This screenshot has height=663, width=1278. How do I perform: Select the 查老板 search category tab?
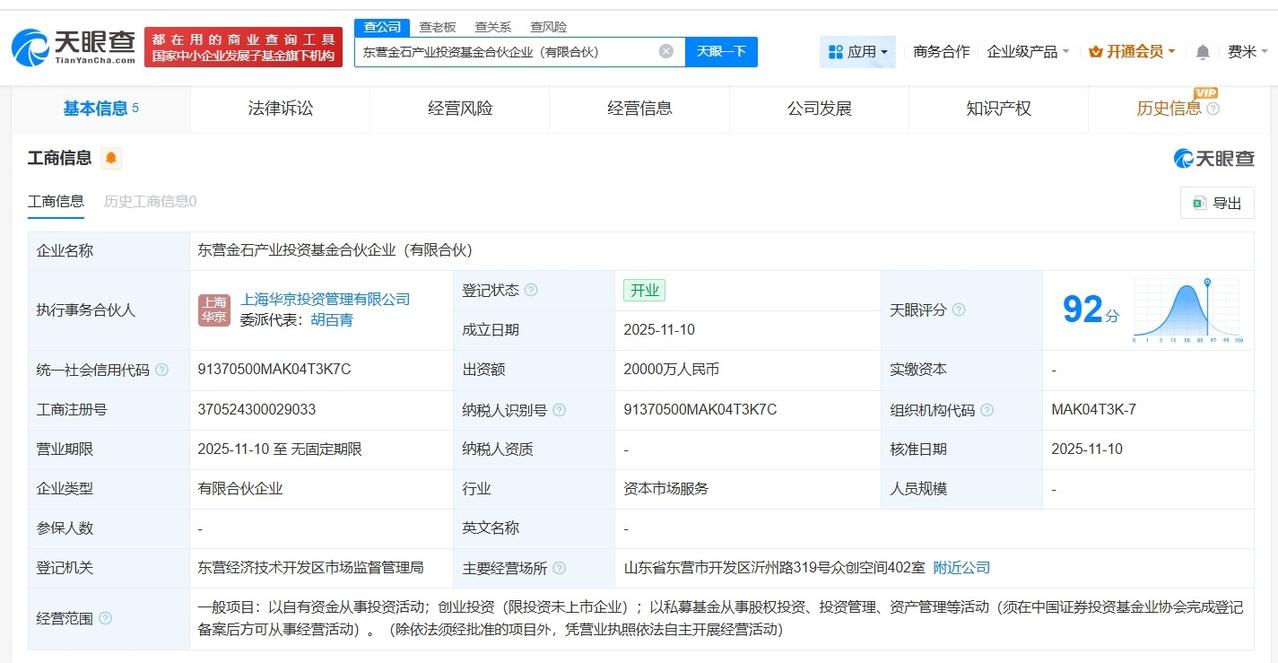(437, 27)
